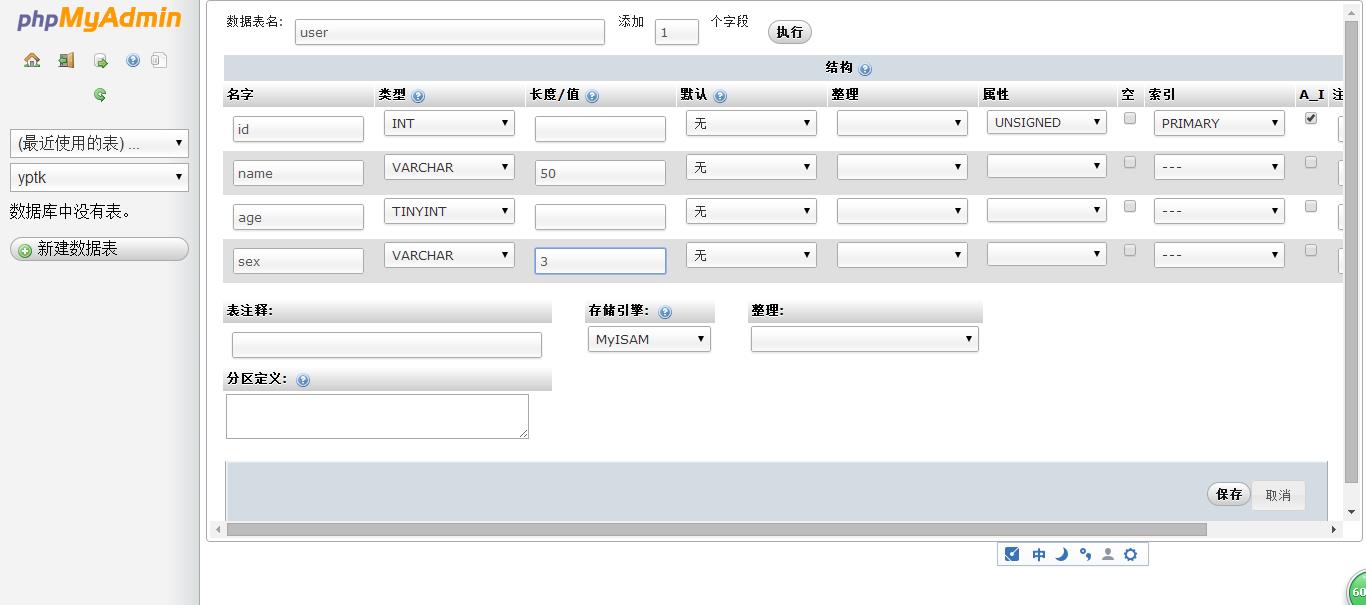Click the phpMyAdmin logo

(x=99, y=19)
